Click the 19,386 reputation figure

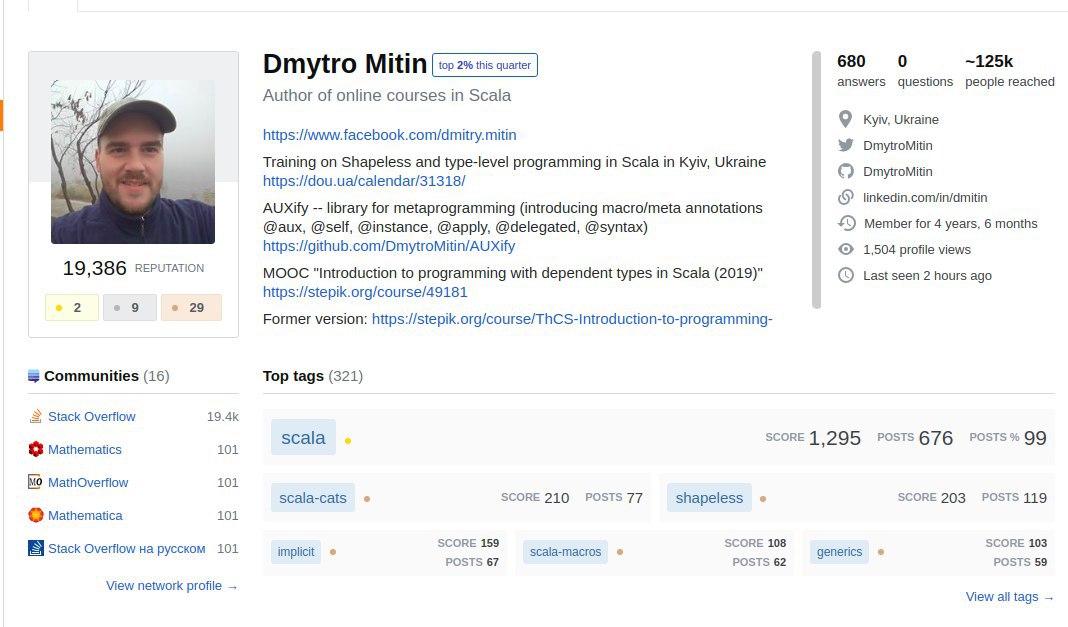pyautogui.click(x=95, y=268)
